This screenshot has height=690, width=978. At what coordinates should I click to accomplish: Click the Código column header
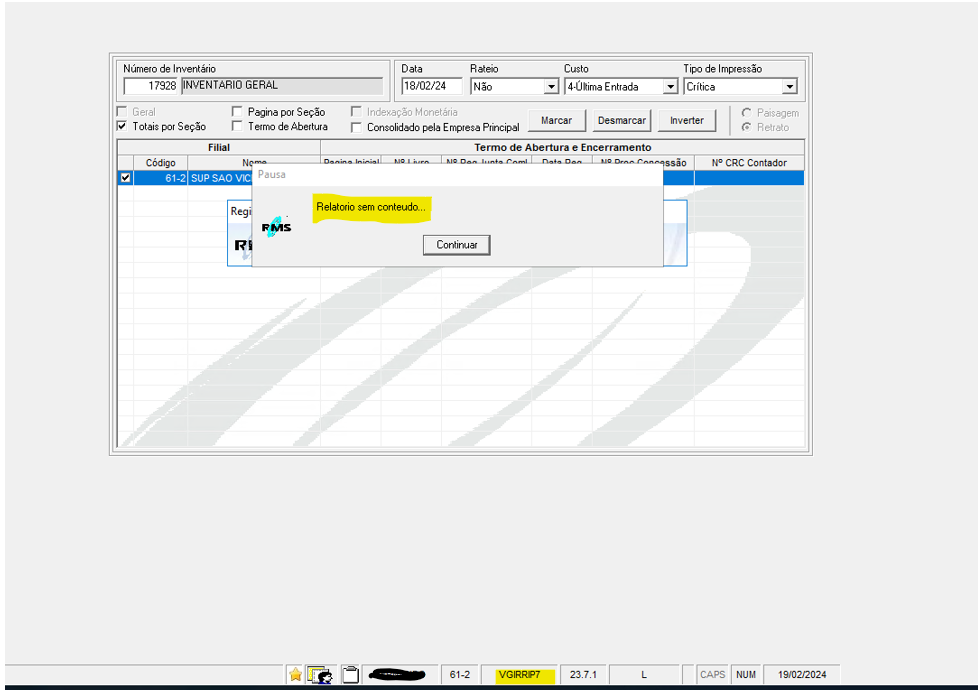coord(160,162)
